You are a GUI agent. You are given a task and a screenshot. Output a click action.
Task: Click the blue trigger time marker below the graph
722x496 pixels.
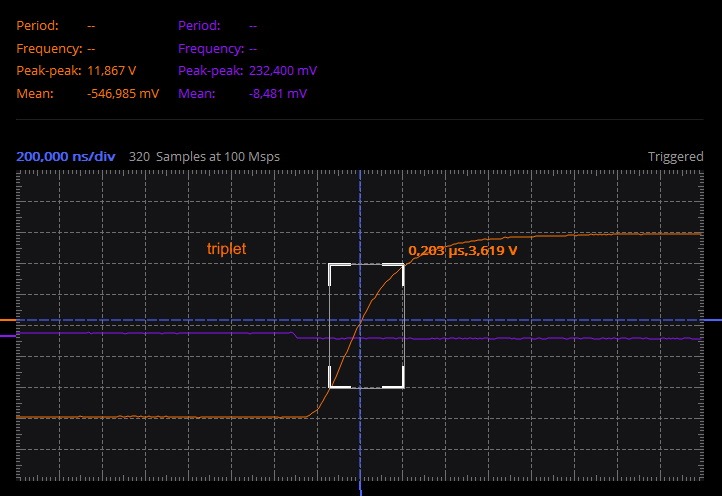(361, 488)
